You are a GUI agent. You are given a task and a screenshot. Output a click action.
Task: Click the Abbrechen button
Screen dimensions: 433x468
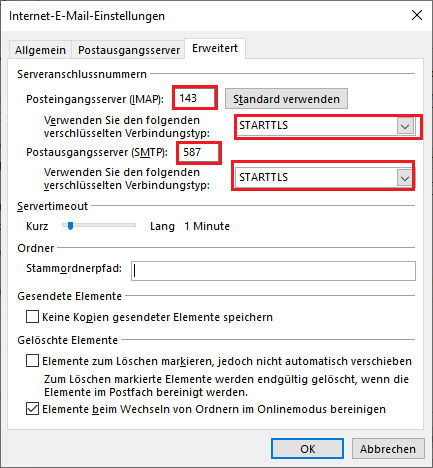[x=388, y=449]
